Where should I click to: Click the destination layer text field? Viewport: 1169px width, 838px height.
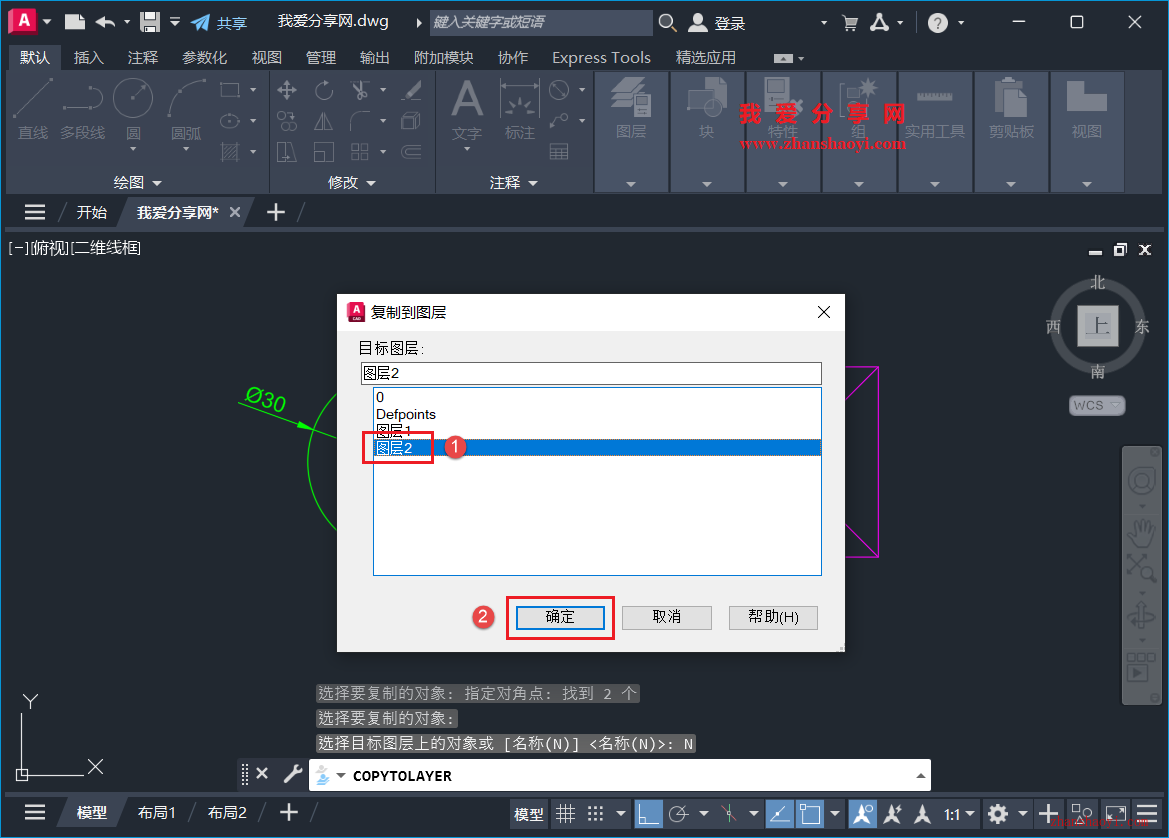point(591,374)
